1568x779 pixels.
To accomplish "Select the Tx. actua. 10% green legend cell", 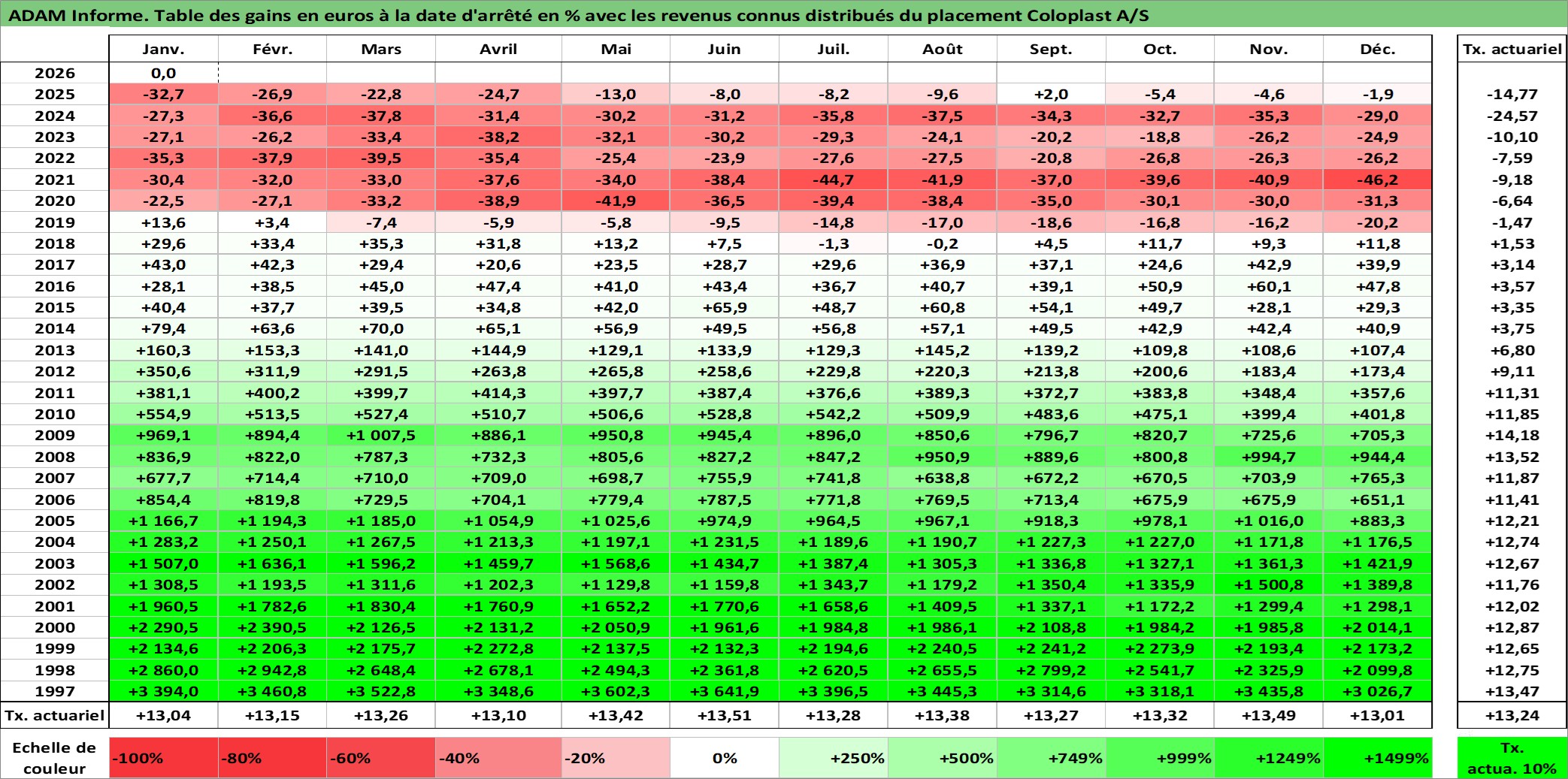I will tap(1512, 758).
